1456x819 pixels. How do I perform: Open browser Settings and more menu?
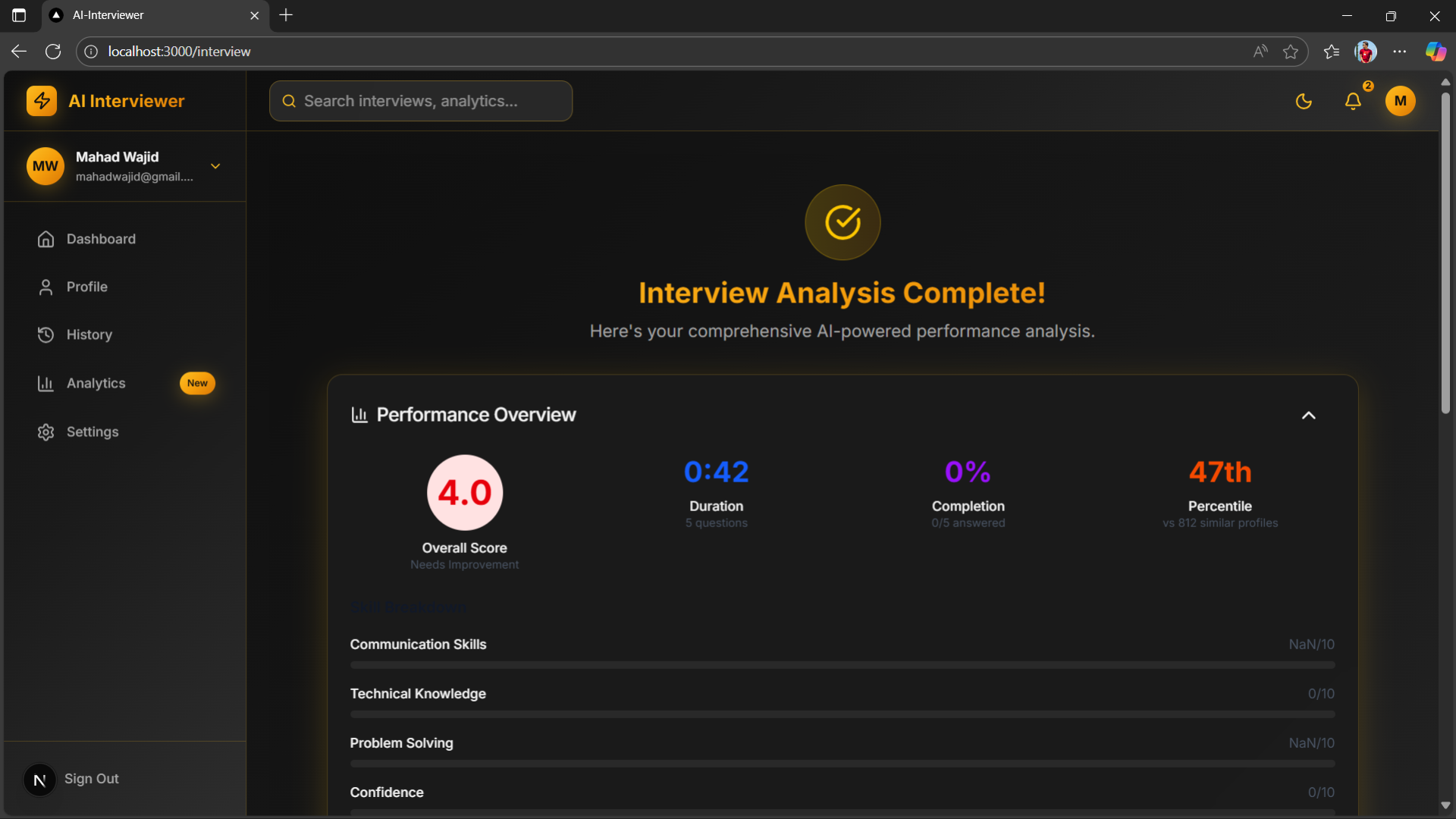(x=1400, y=52)
